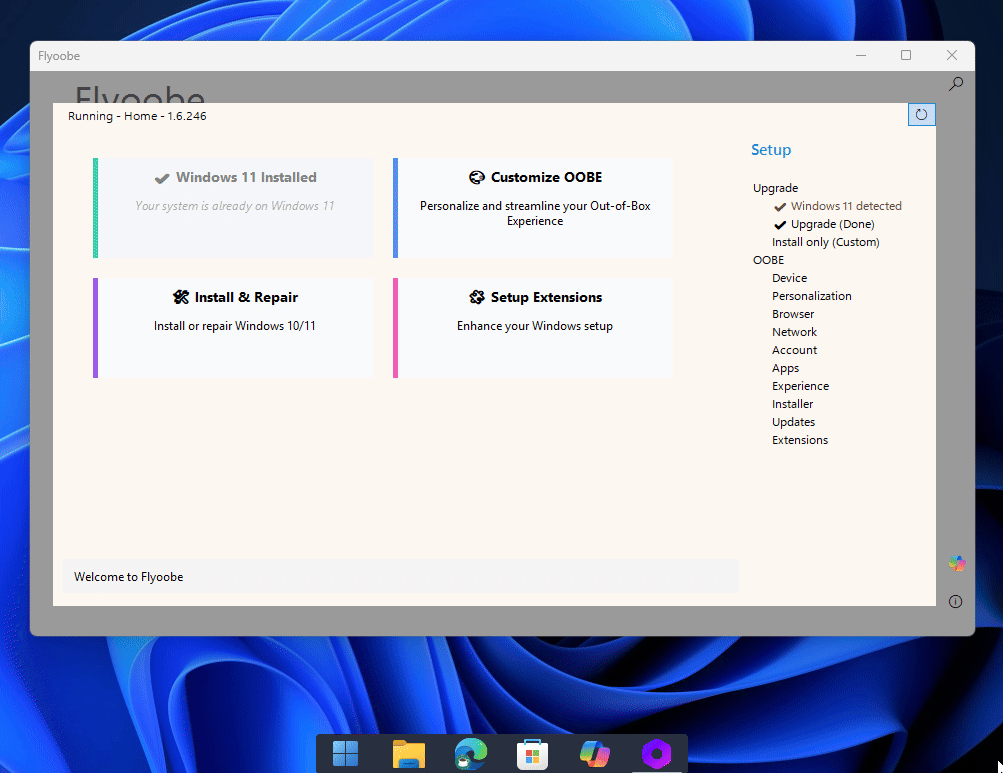Screen dimensions: 1003x773
Task: Open search using the magnifier icon
Action: click(x=955, y=84)
